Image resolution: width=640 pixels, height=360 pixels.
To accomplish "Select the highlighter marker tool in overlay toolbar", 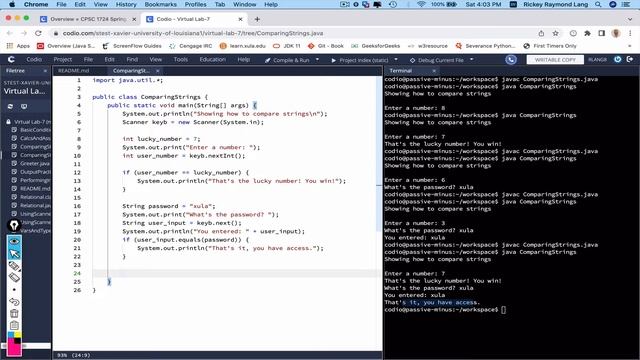I will (14, 266).
